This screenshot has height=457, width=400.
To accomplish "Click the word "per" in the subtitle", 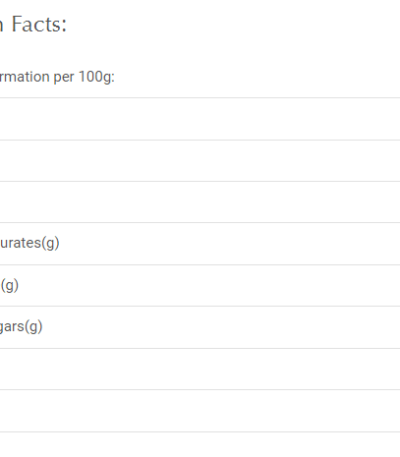I will [x=64, y=78].
